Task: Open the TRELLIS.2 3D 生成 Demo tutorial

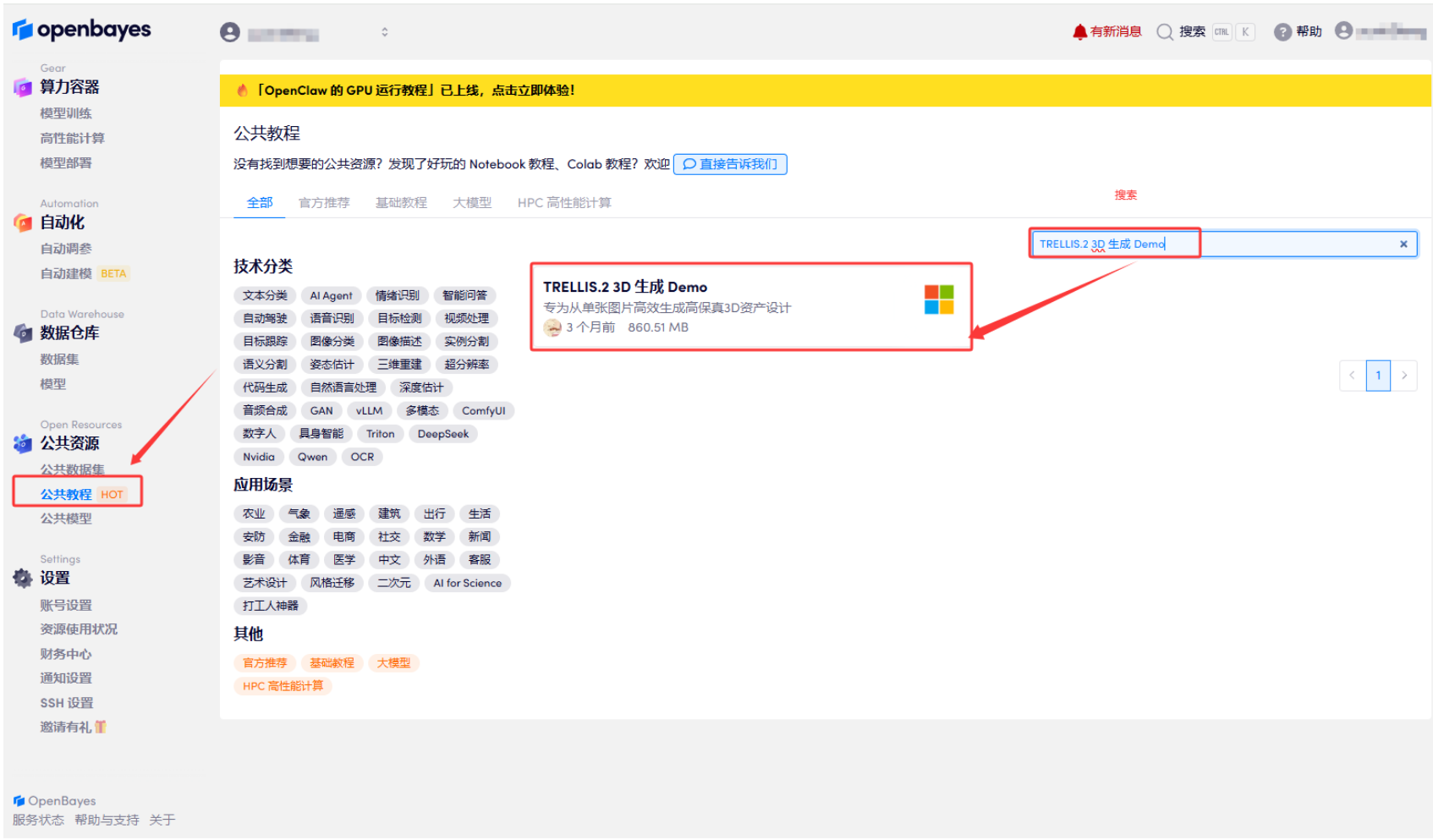Action: click(x=751, y=306)
